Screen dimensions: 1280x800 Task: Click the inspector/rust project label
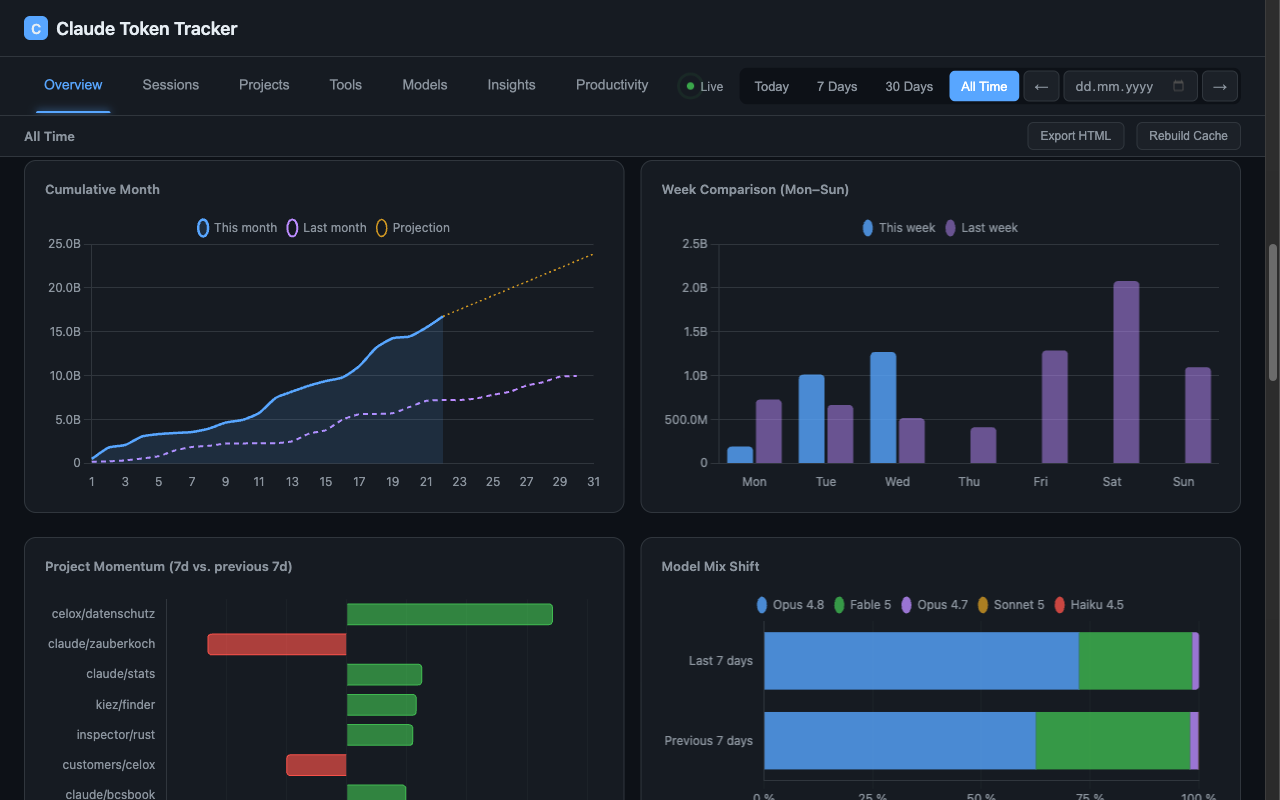tap(116, 735)
